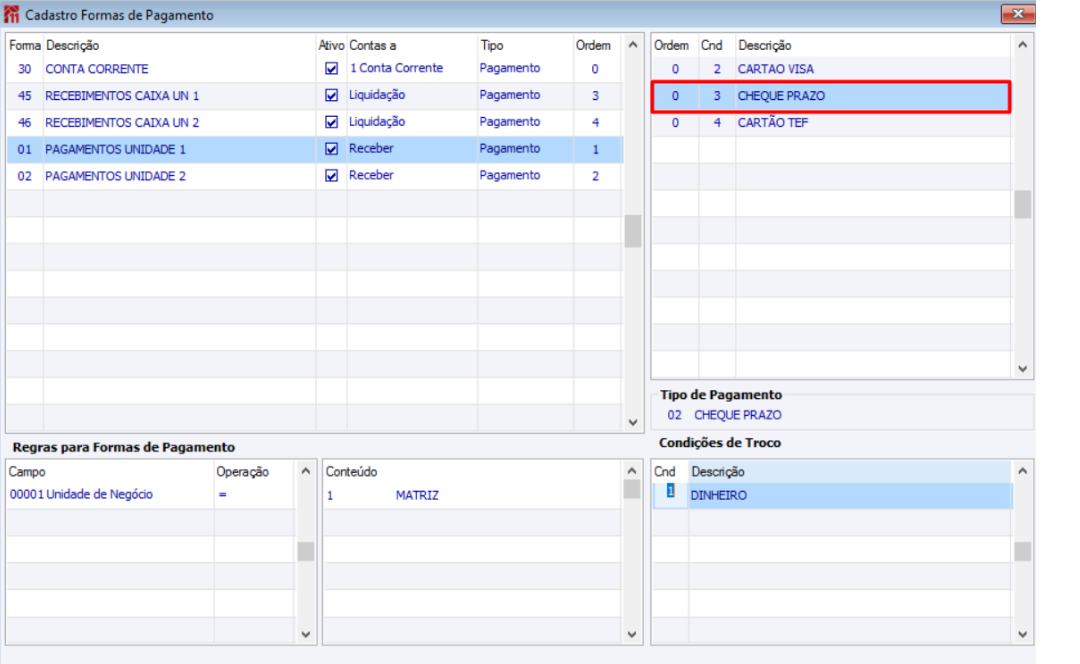1080x664 pixels.
Task: Click Tipo de Pagamento value 02 CHEQUE PRAZO
Action: 725,415
